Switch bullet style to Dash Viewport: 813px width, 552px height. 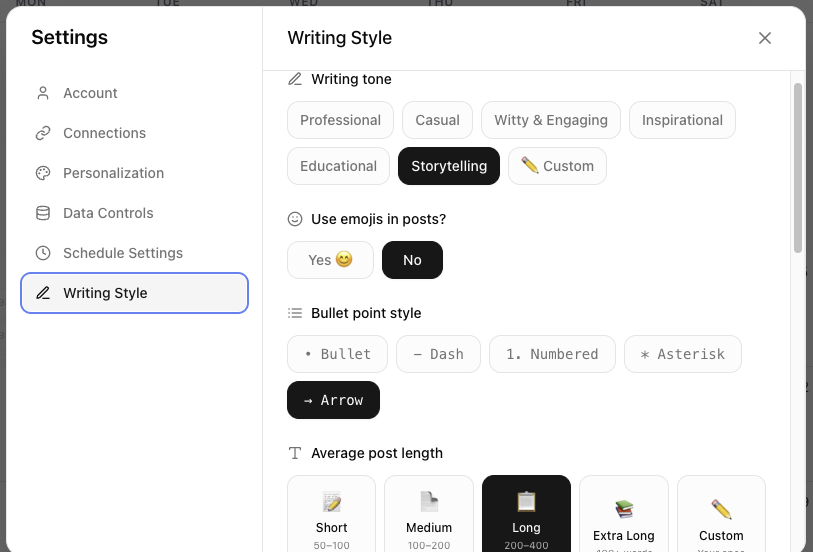[x=438, y=354]
